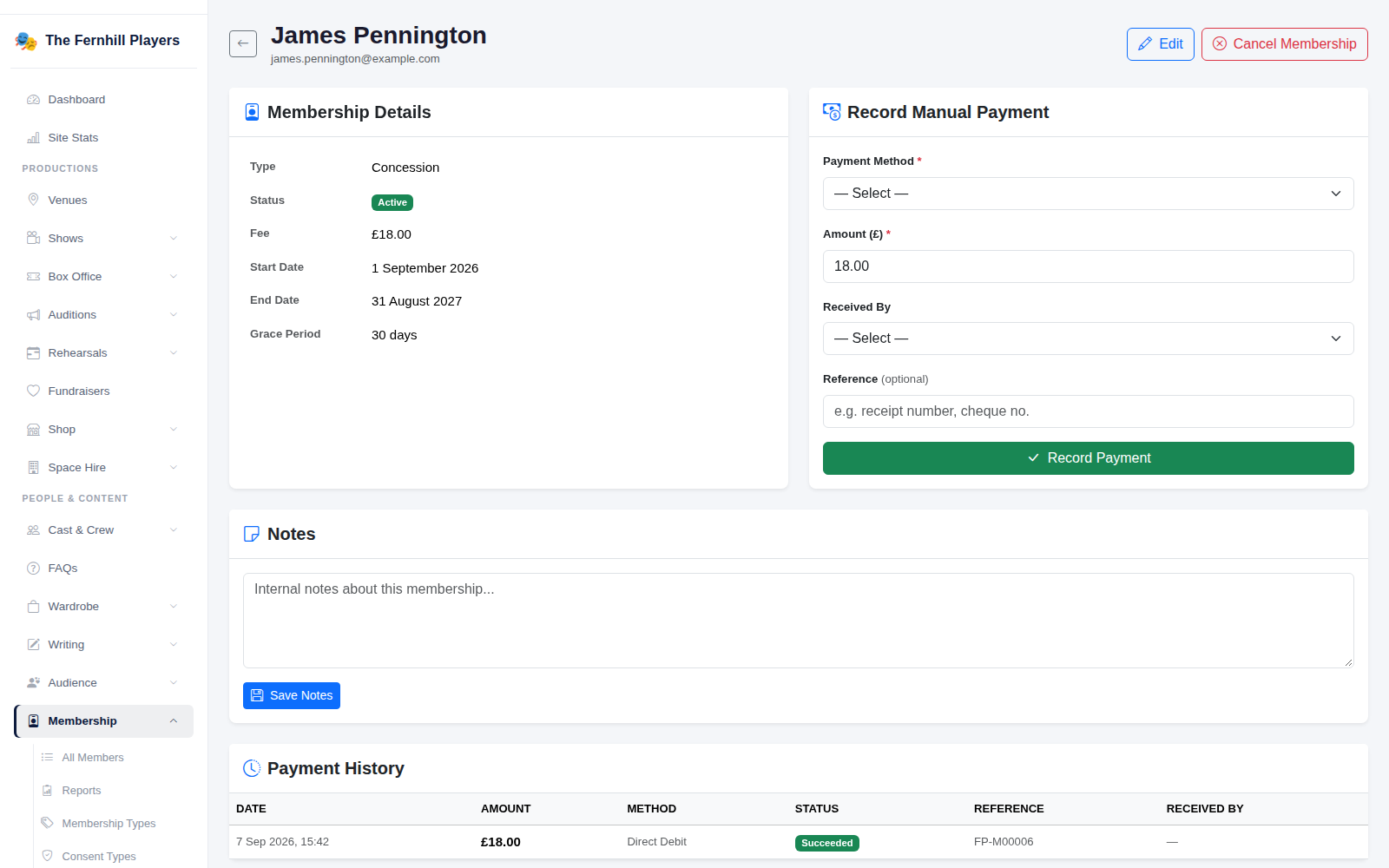Expand the Cast & Crew submenu chevron
The width and height of the screenshot is (1389, 868).
pos(174,529)
